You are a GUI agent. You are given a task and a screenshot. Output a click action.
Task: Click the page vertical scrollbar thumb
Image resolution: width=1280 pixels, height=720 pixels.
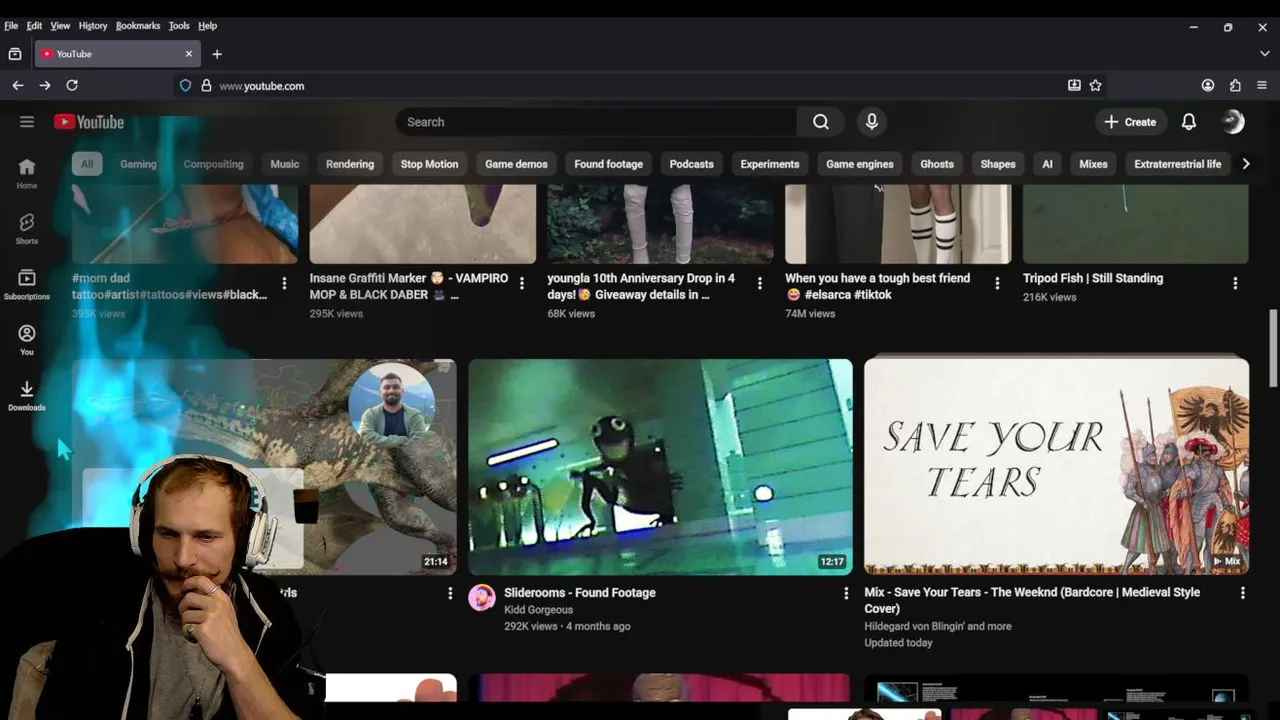(1273, 347)
